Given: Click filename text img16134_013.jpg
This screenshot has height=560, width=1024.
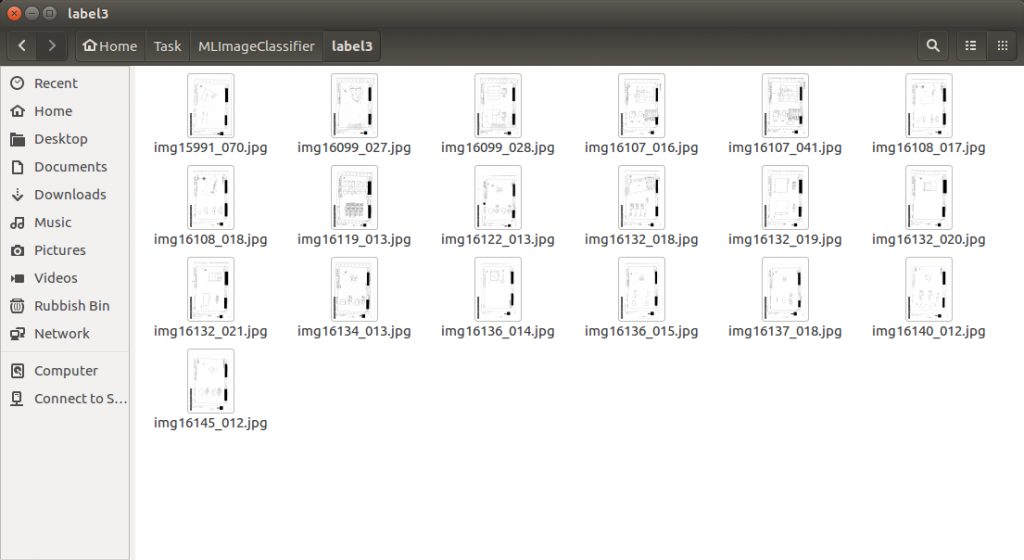Looking at the screenshot, I should [x=354, y=332].
